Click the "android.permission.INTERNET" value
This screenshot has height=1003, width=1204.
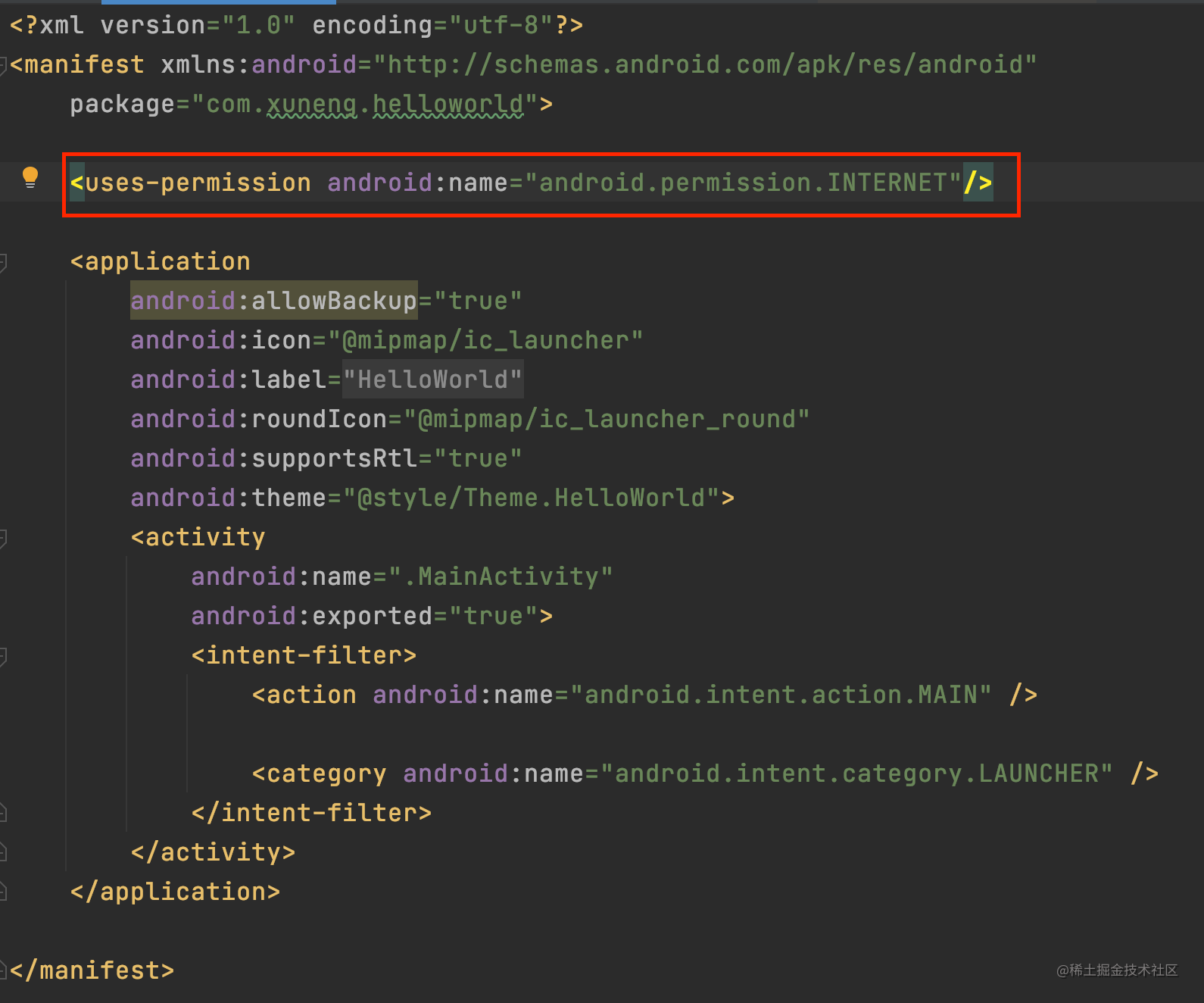tap(743, 183)
